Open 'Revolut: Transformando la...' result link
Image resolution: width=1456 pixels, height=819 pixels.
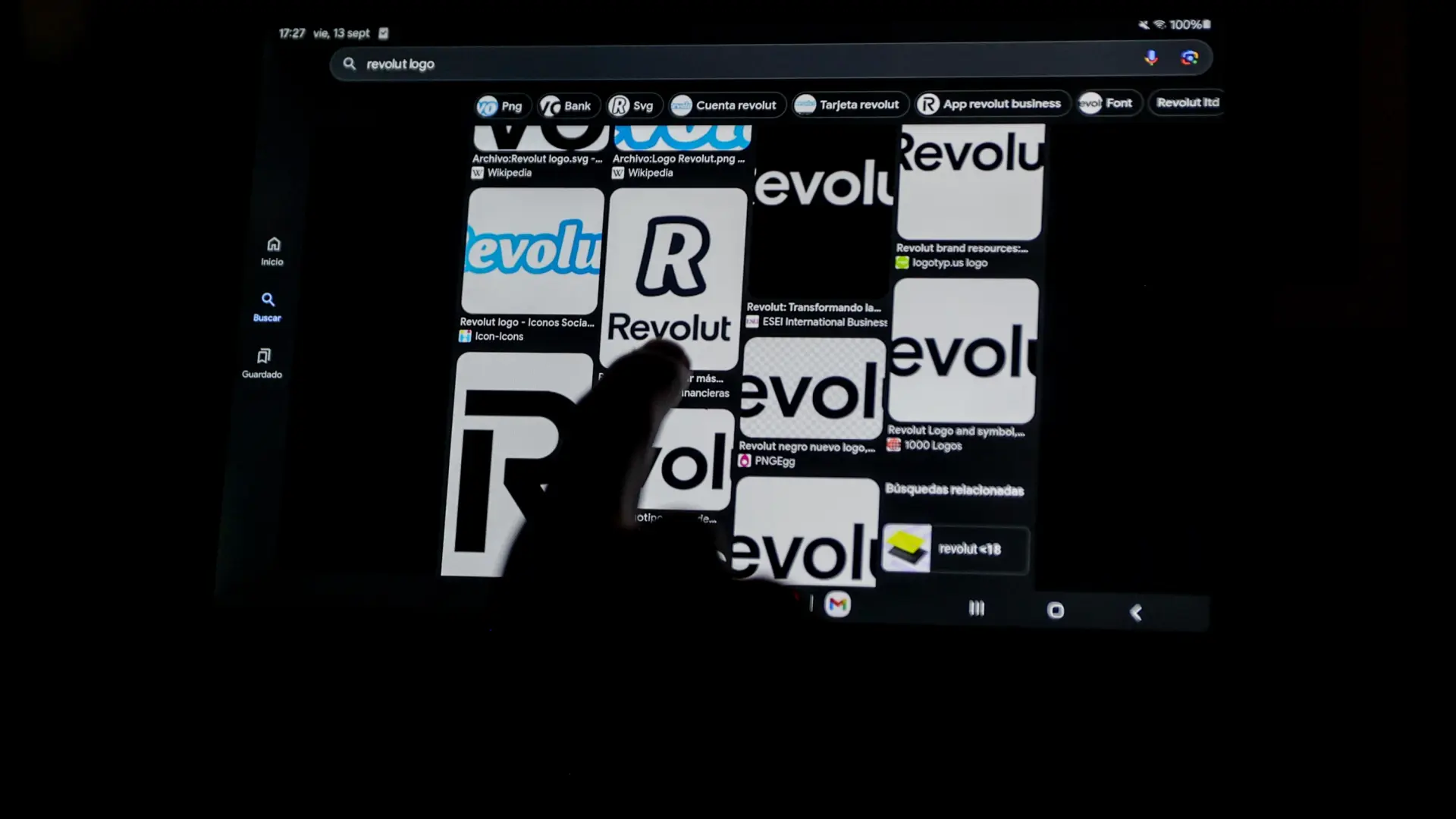(814, 307)
